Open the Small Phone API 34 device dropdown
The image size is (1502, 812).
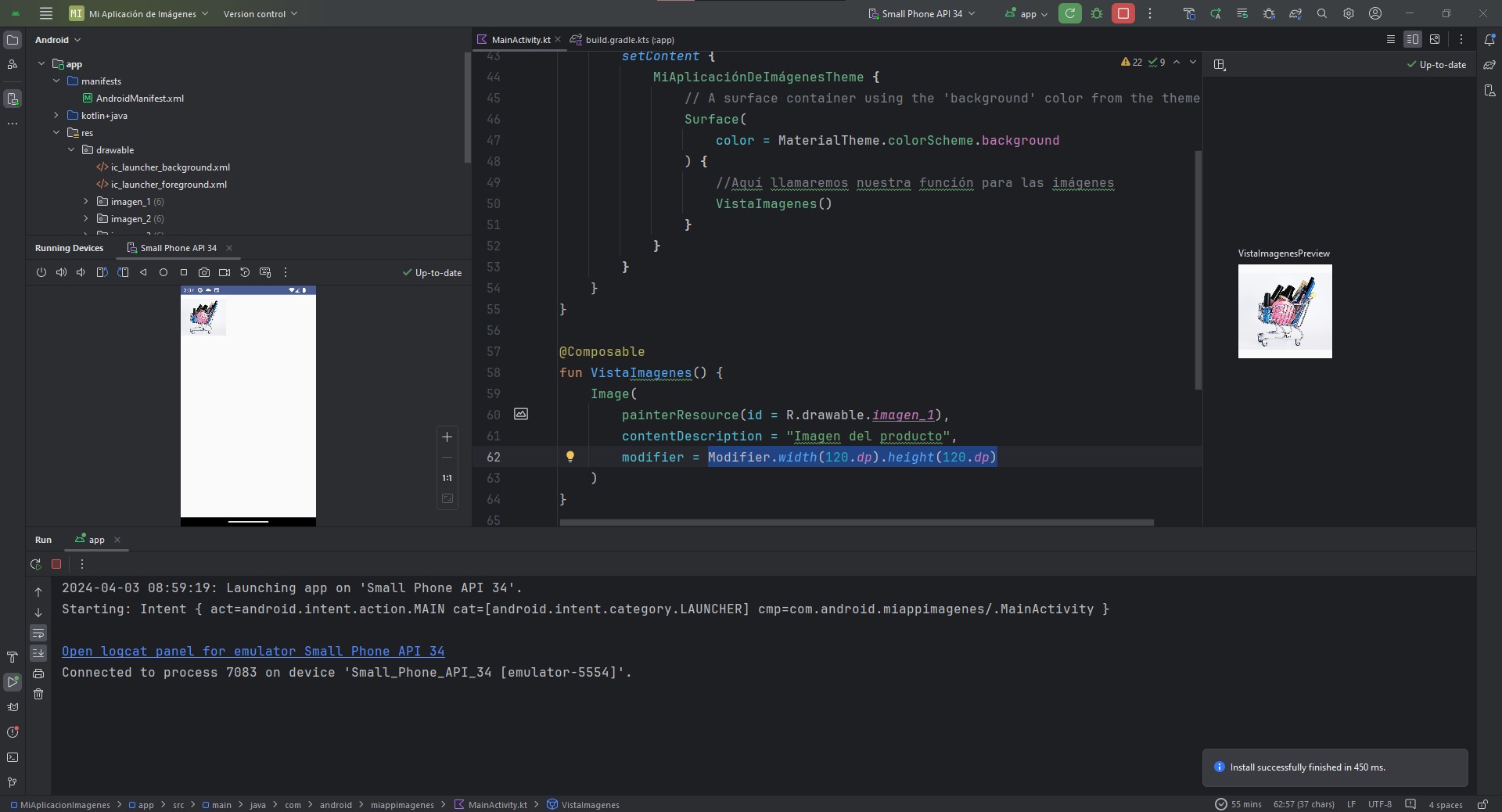pyautogui.click(x=922, y=13)
